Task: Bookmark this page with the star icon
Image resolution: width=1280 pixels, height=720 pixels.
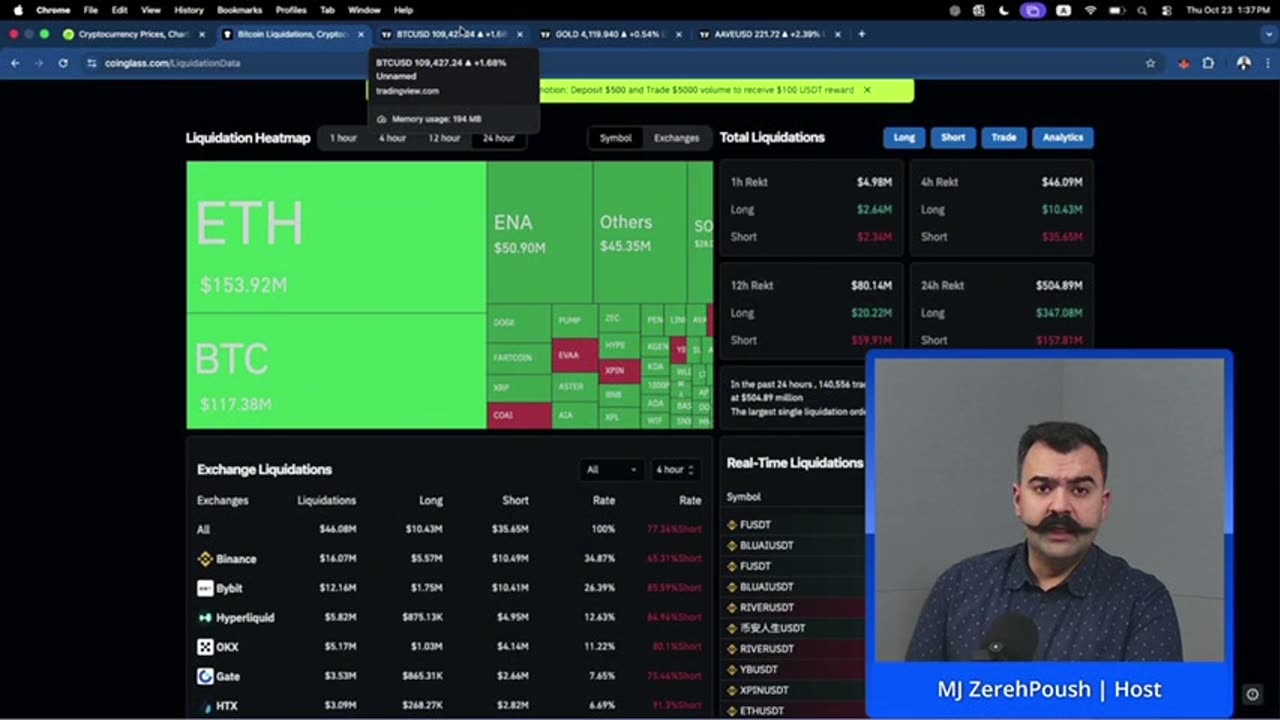Action: [x=1150, y=63]
